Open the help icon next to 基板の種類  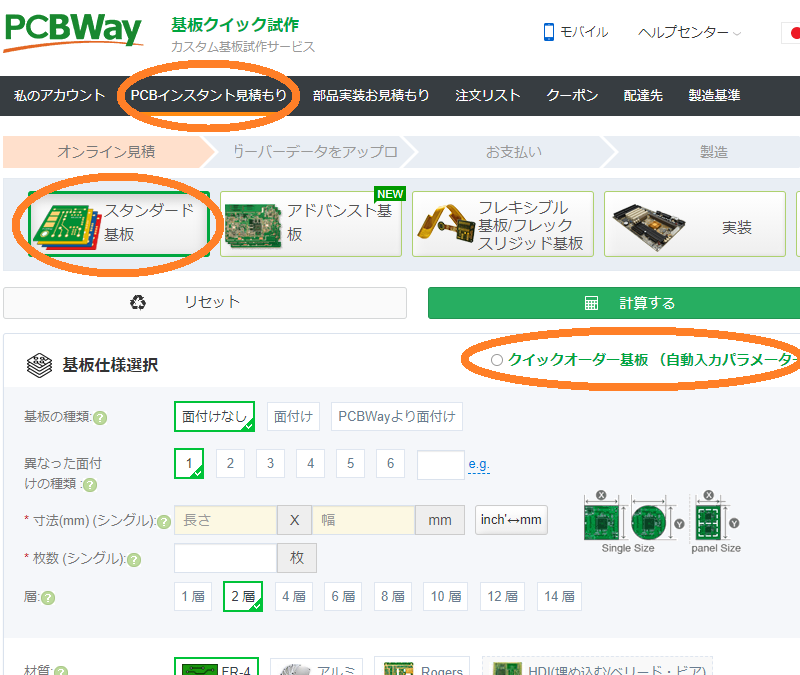(x=100, y=418)
